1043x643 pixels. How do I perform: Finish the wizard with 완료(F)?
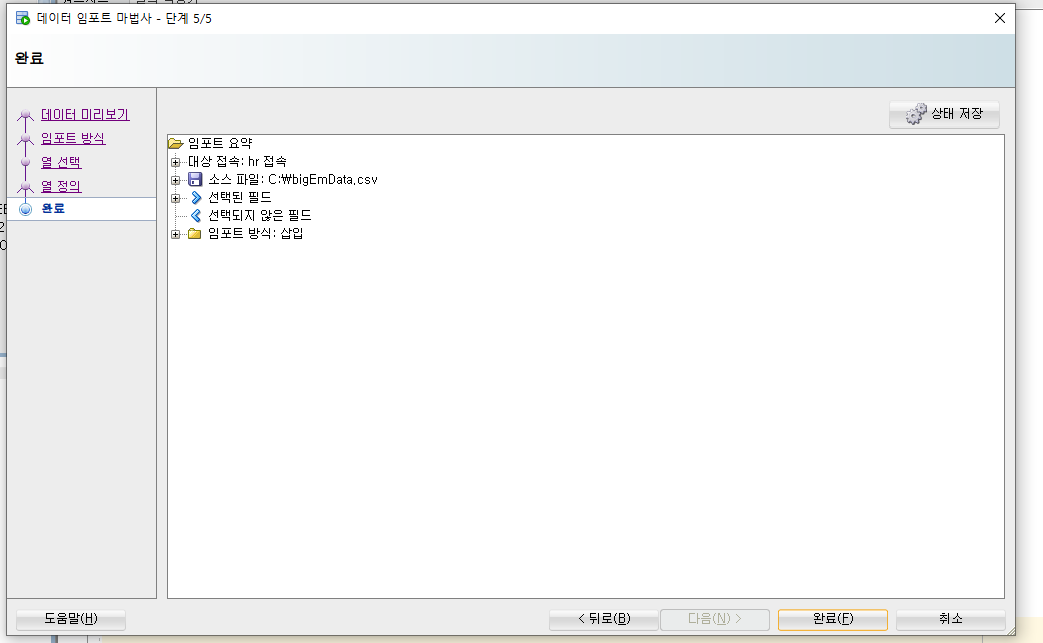click(833, 619)
